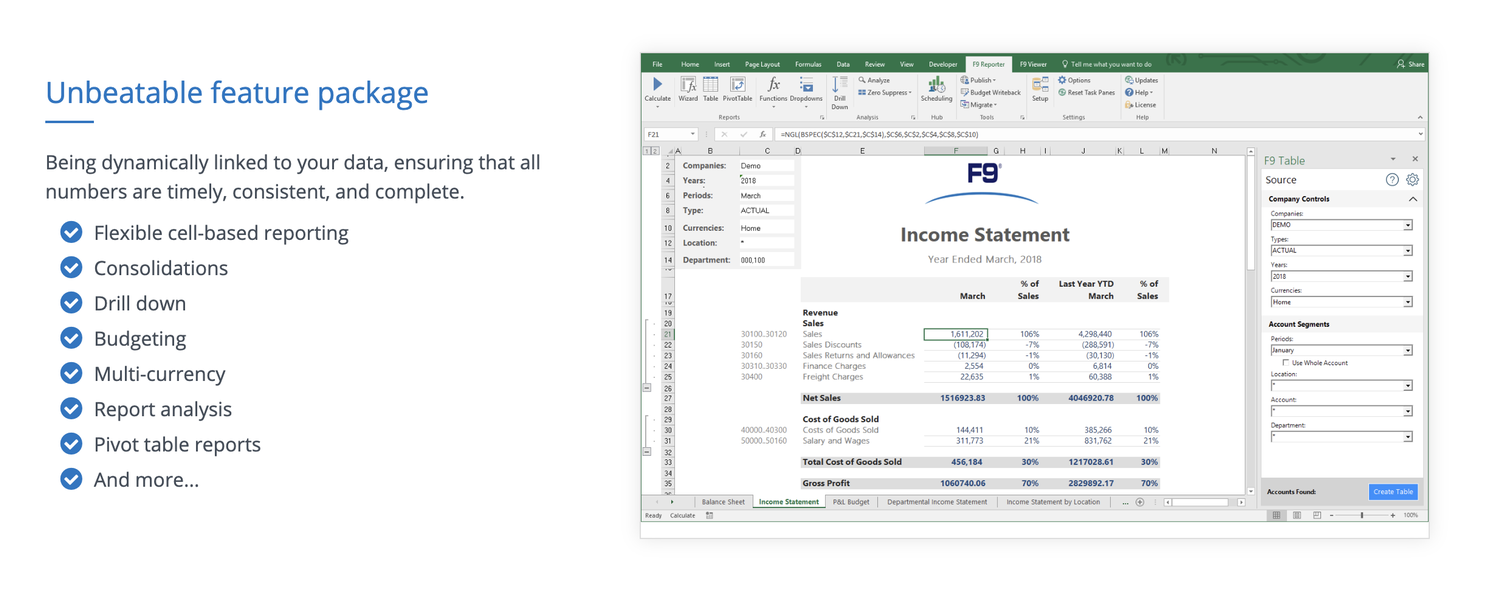The height and width of the screenshot is (602, 1500).
Task: Click Reset Task Panes in Settings group
Action: 1088,90
